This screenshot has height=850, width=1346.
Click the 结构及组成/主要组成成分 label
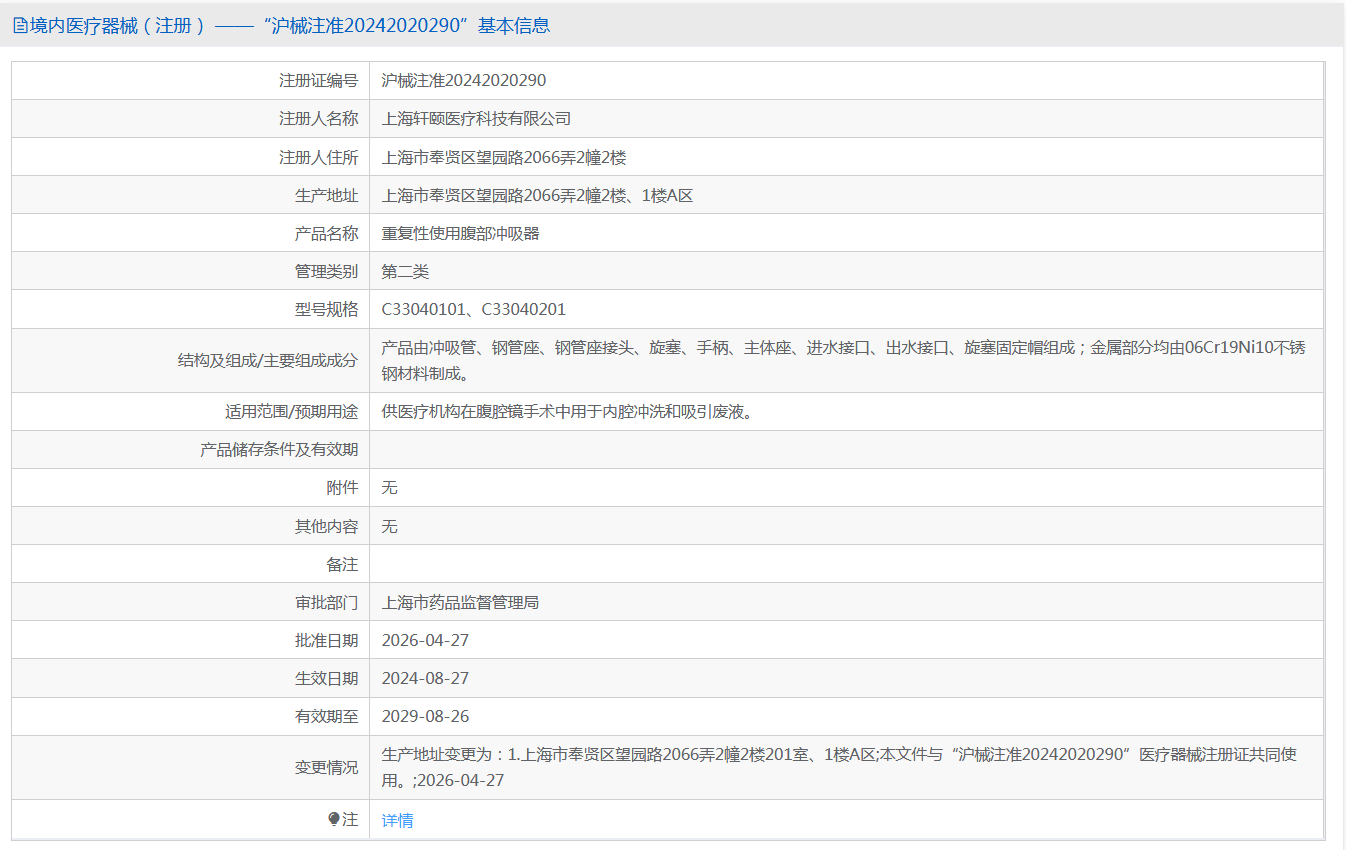pyautogui.click(x=267, y=361)
